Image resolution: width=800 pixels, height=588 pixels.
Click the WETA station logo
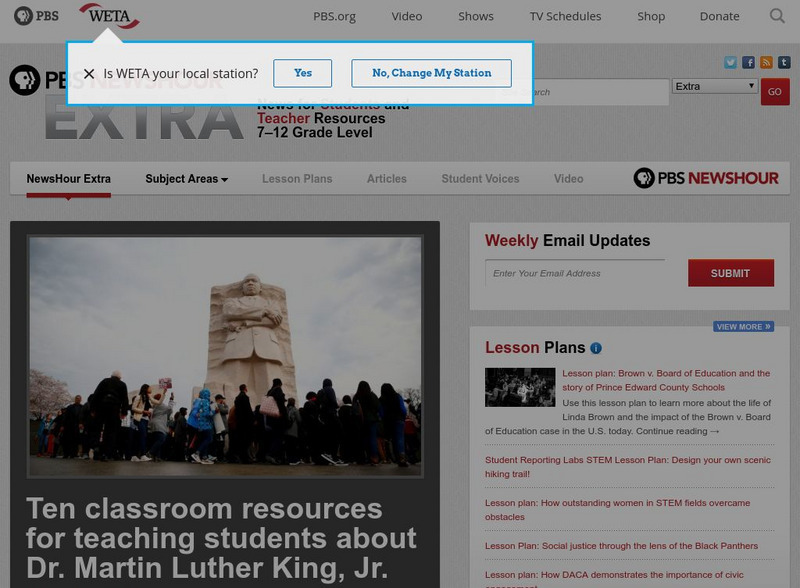(109, 16)
